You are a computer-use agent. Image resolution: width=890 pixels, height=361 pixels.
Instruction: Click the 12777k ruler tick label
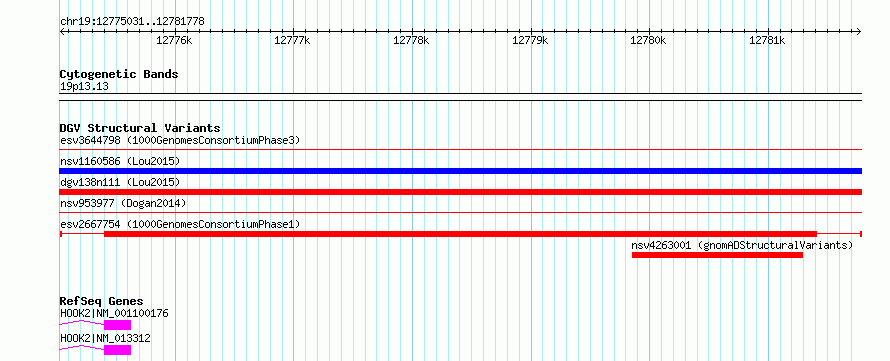click(x=292, y=40)
